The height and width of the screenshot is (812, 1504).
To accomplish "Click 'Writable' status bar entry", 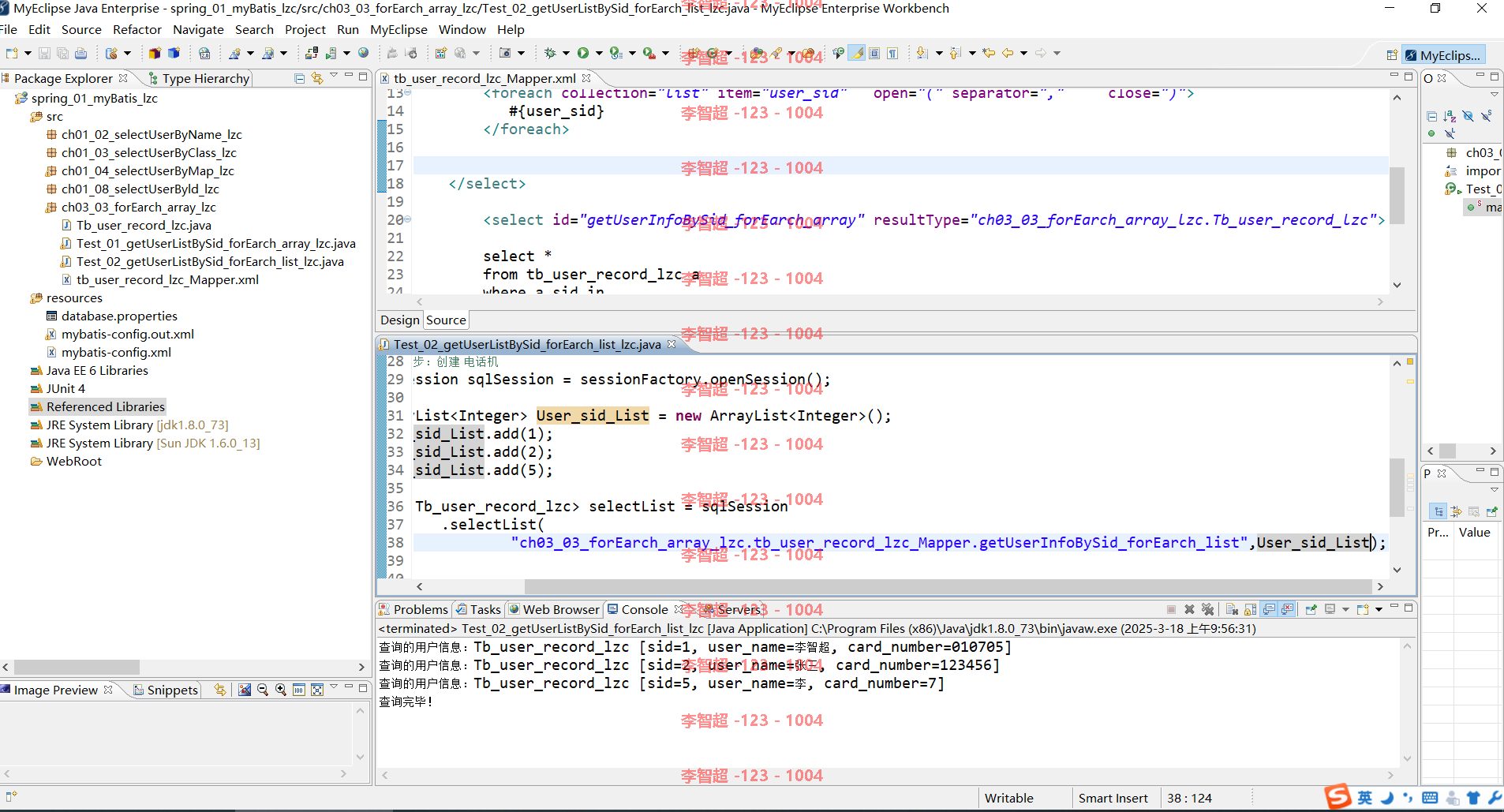I will pos(1008,798).
